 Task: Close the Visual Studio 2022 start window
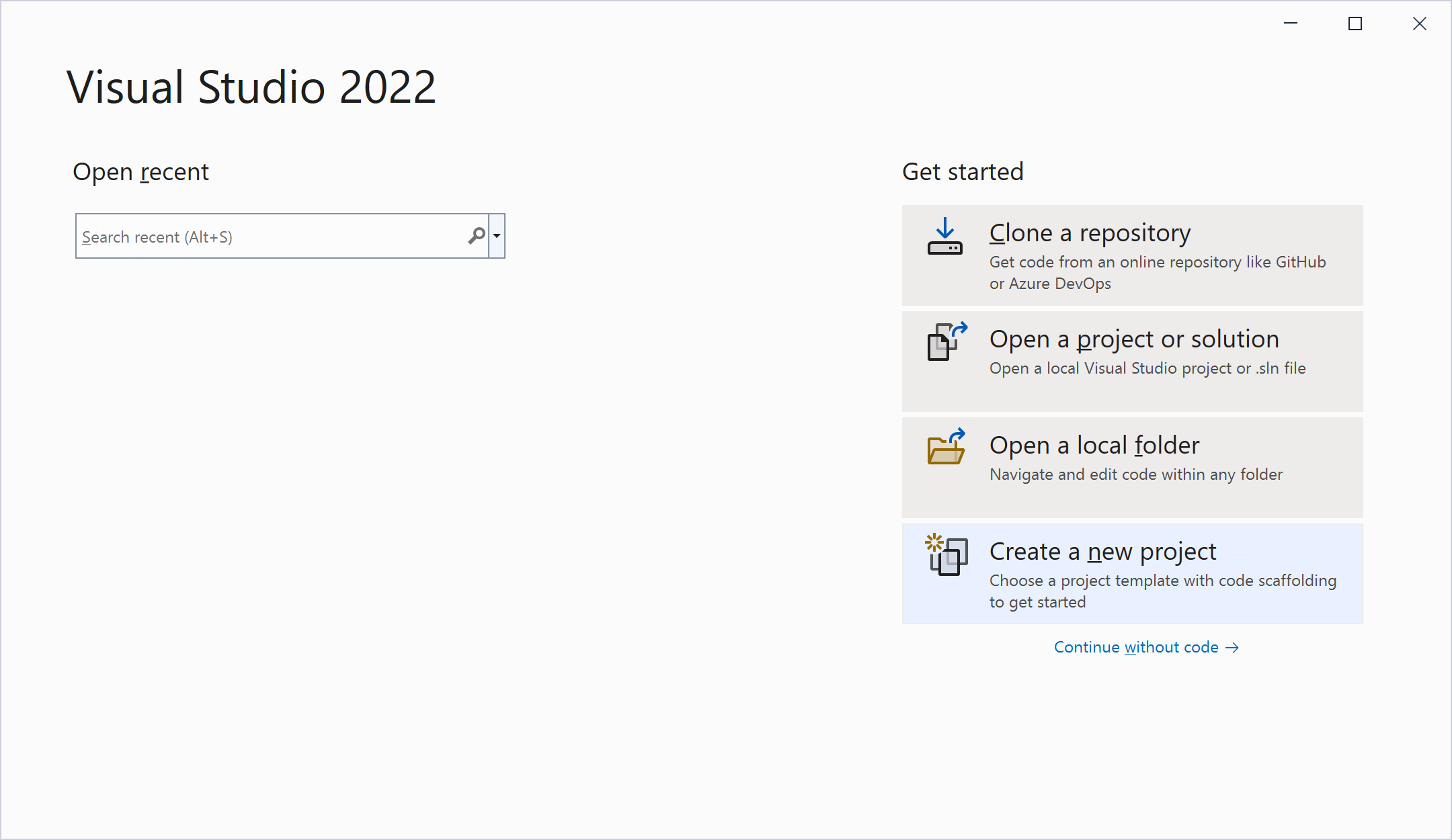(1420, 24)
